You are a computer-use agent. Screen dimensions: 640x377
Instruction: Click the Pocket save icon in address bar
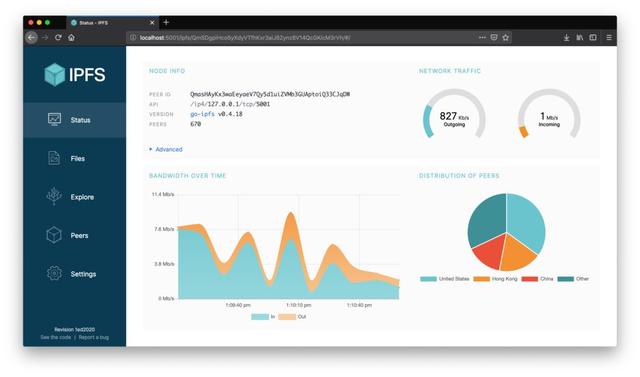[x=494, y=38]
